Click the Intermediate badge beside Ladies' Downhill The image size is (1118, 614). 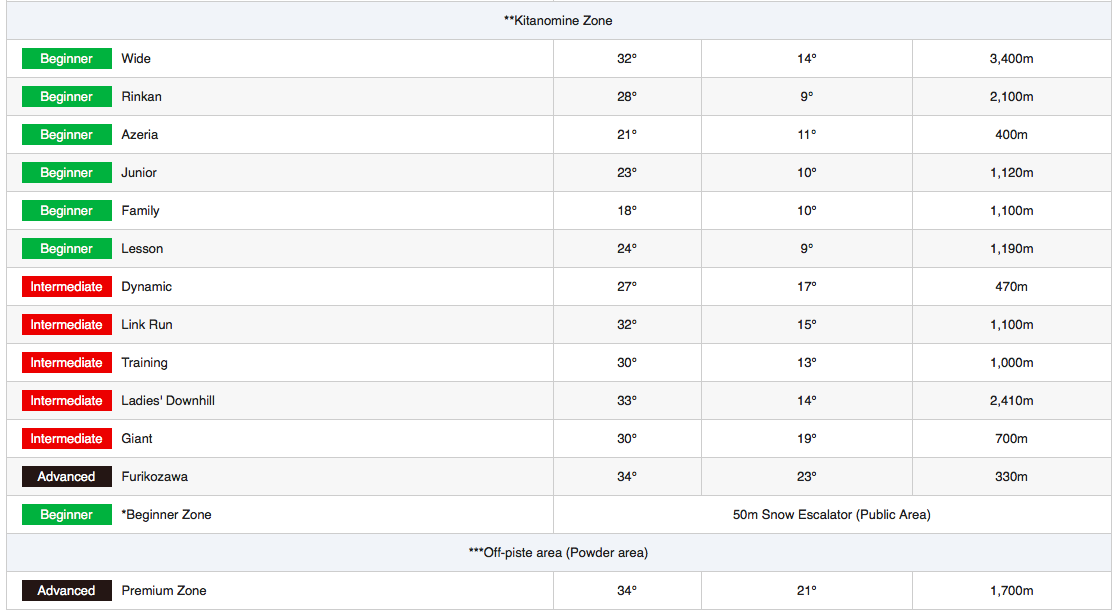point(66,401)
